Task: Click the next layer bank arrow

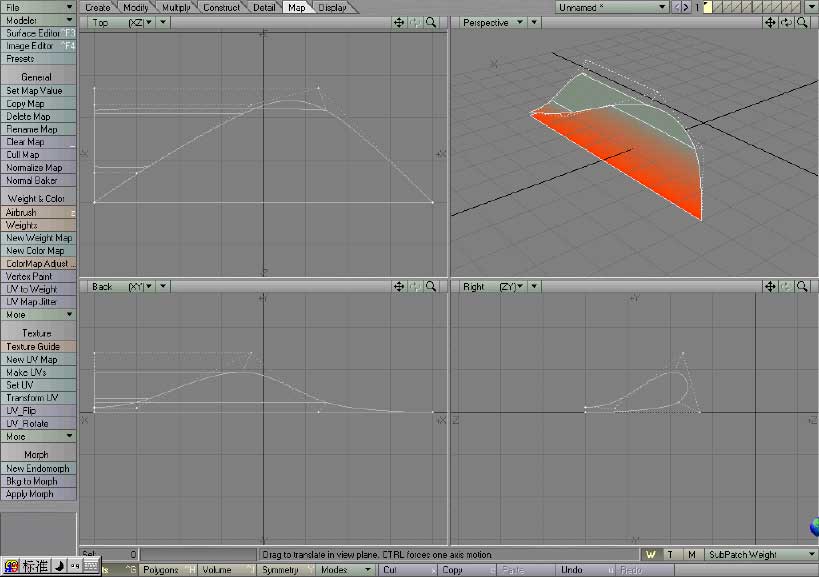Action: [x=685, y=7]
